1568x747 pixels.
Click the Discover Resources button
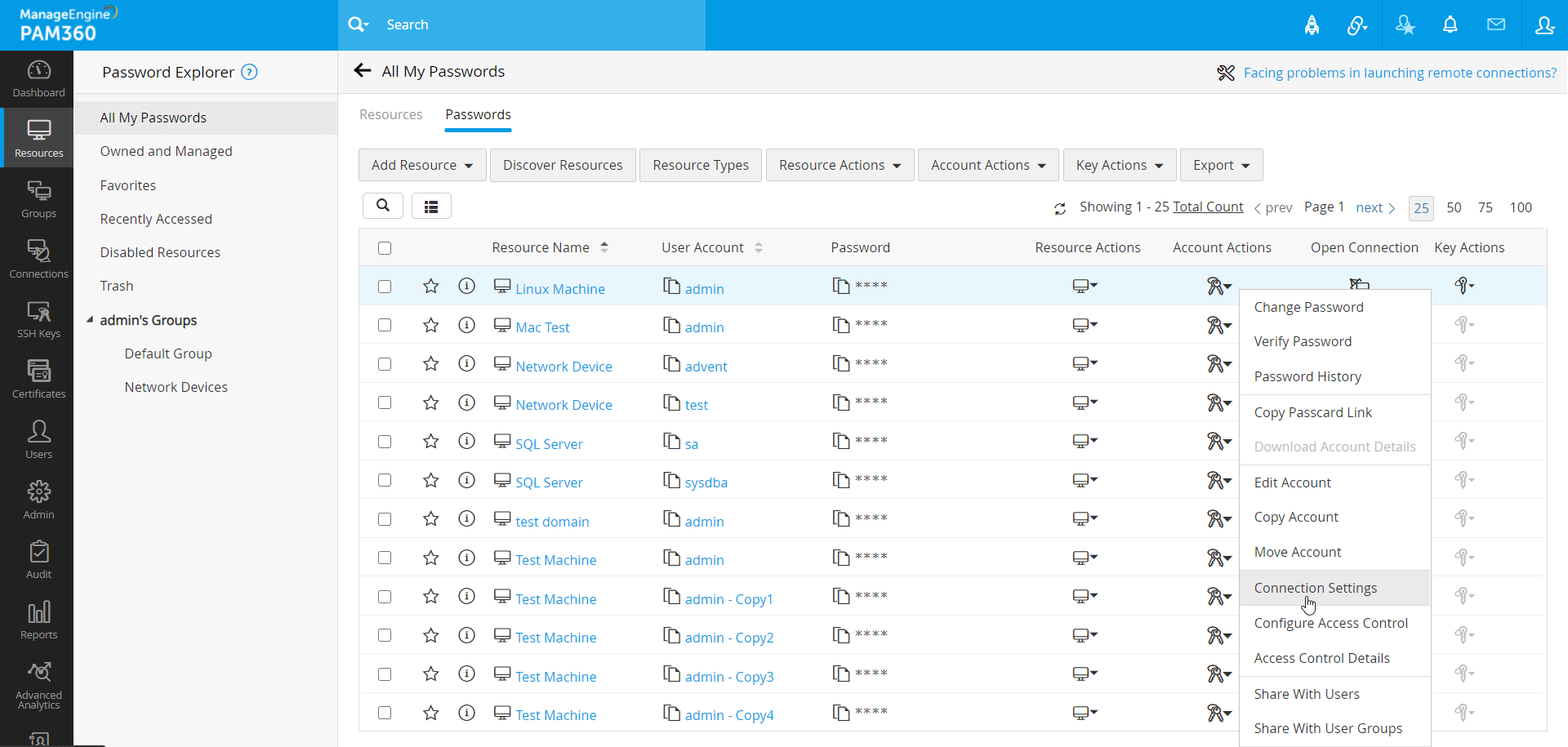click(x=562, y=165)
